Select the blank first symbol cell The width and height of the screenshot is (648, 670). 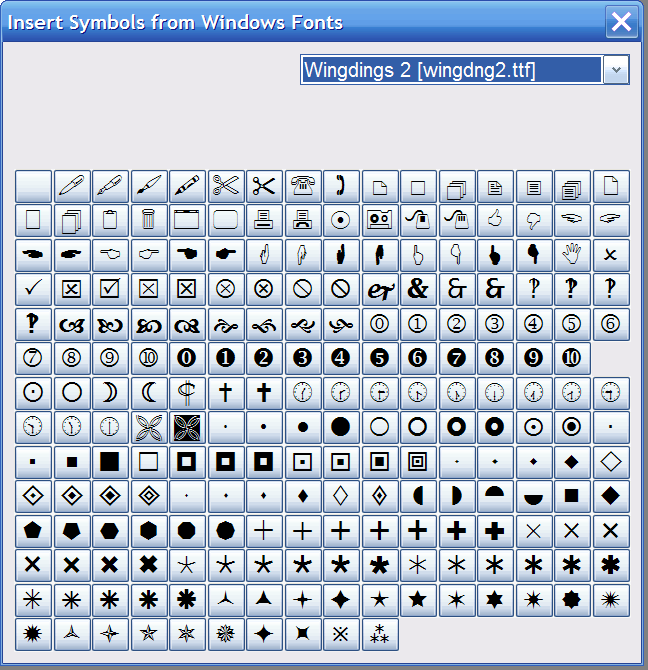33,186
